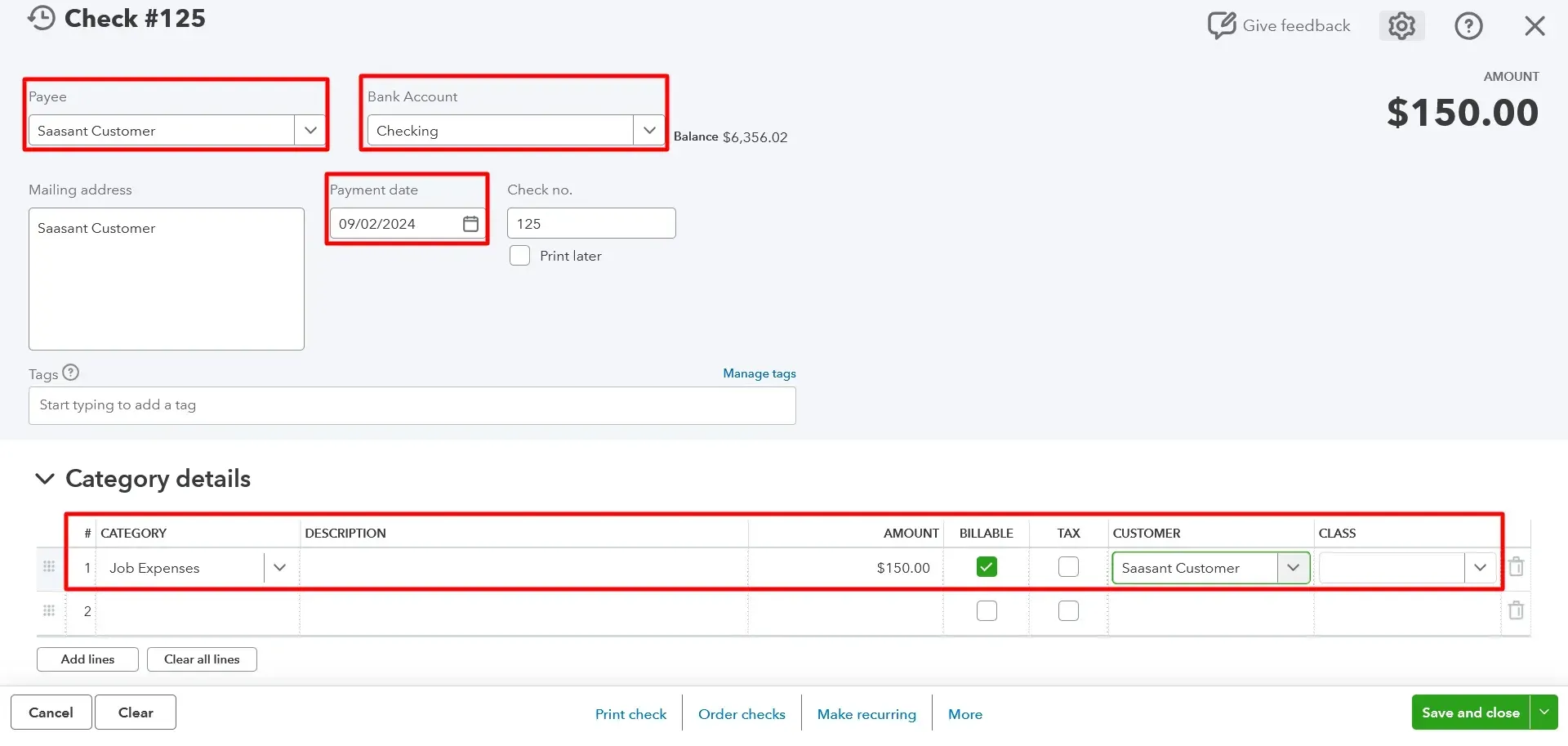Open the More menu in footer
The width and height of the screenshot is (1568, 746).
[x=965, y=714]
